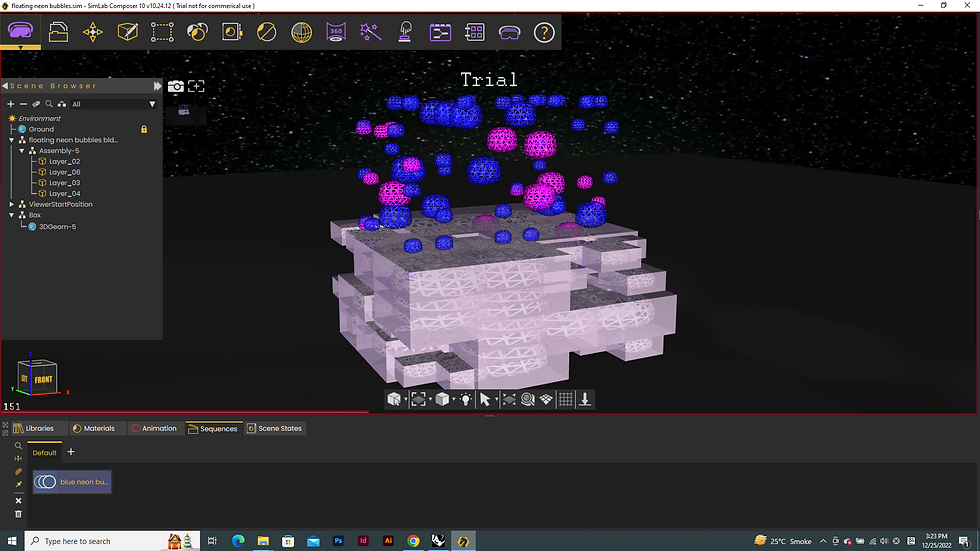The width and height of the screenshot is (980, 551).
Task: Collapse the Scene Browser with the left arrow
Action: (5, 86)
